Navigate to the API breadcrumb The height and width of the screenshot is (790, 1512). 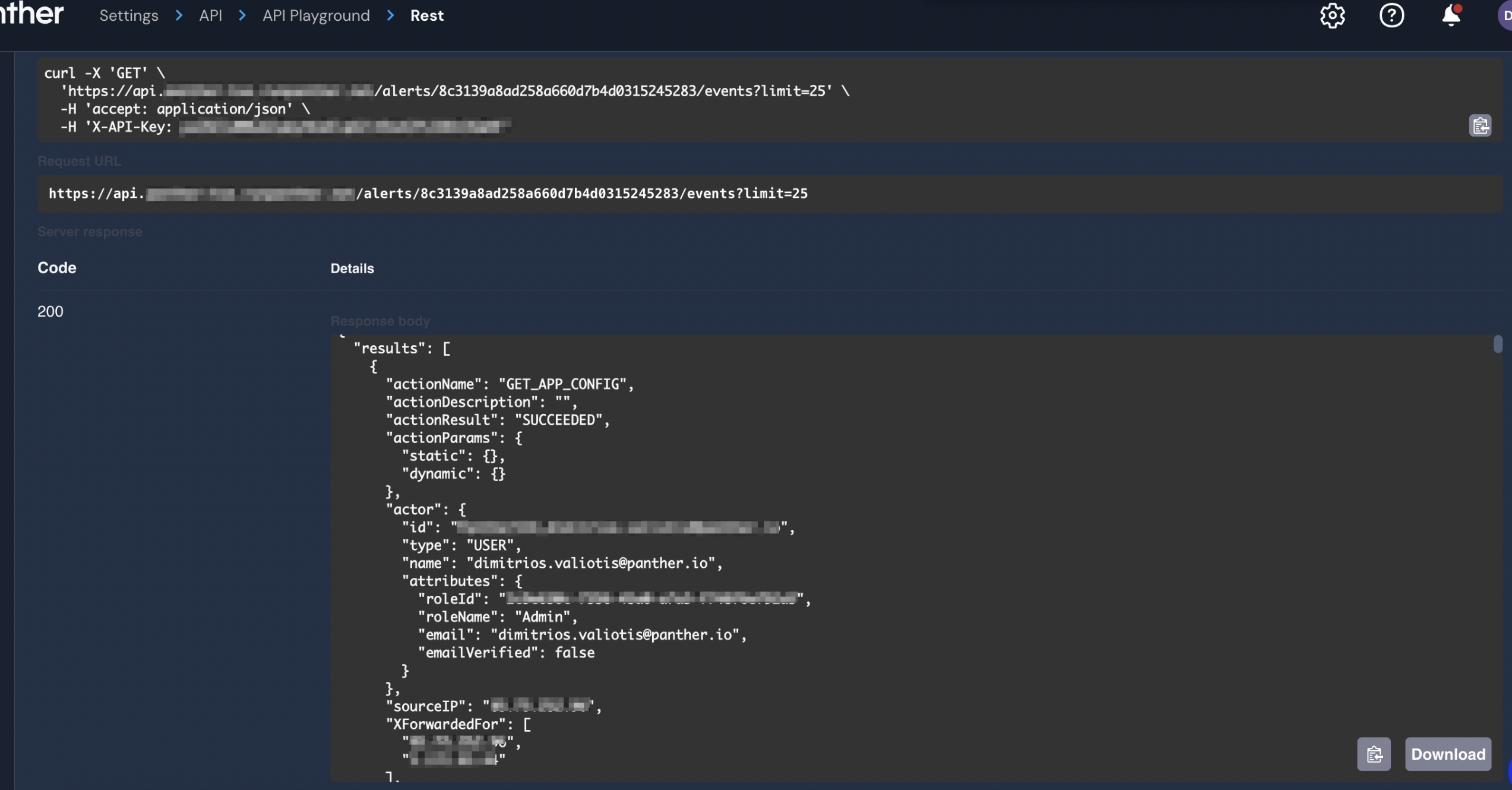210,15
